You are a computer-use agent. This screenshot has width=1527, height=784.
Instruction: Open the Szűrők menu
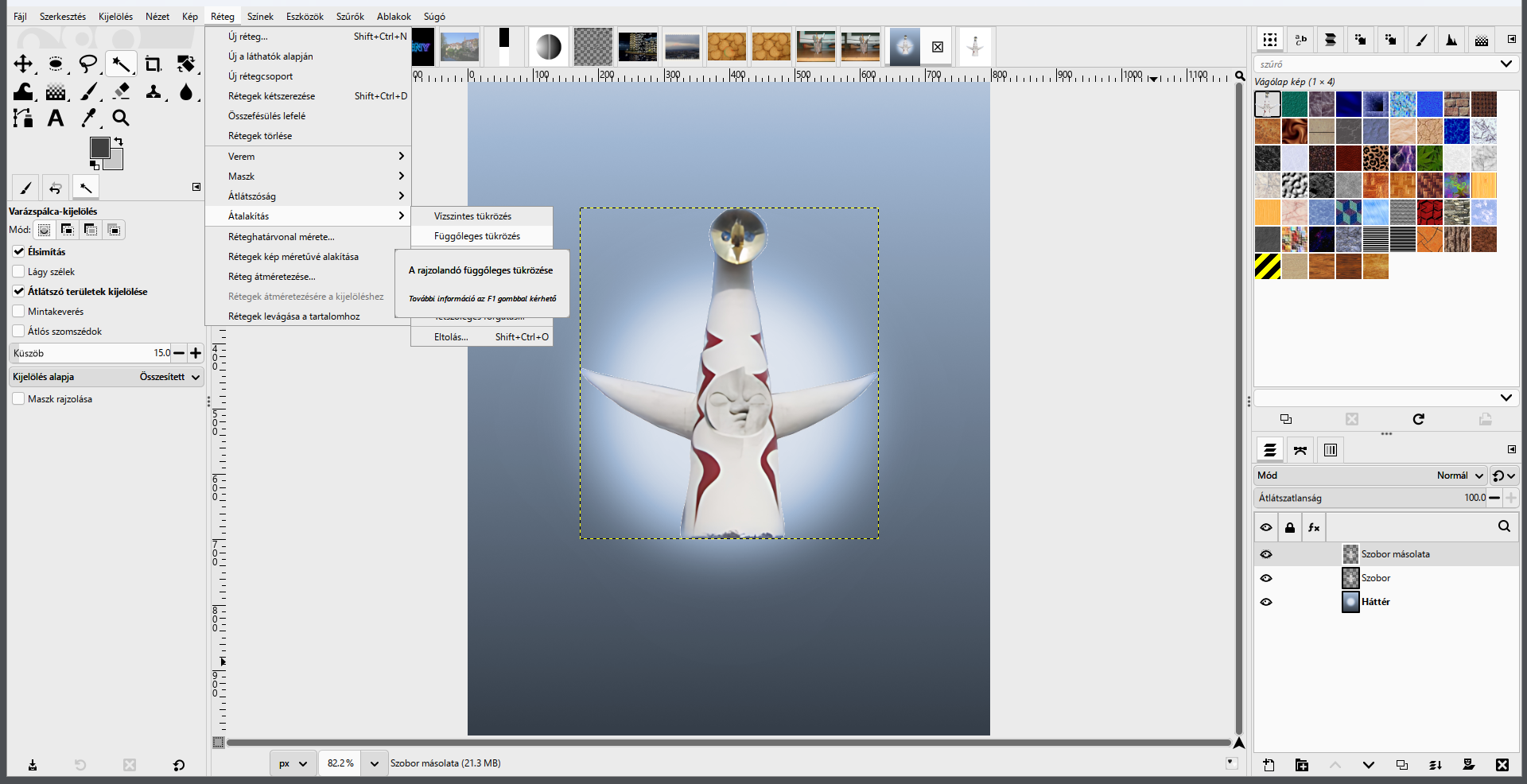(x=350, y=17)
